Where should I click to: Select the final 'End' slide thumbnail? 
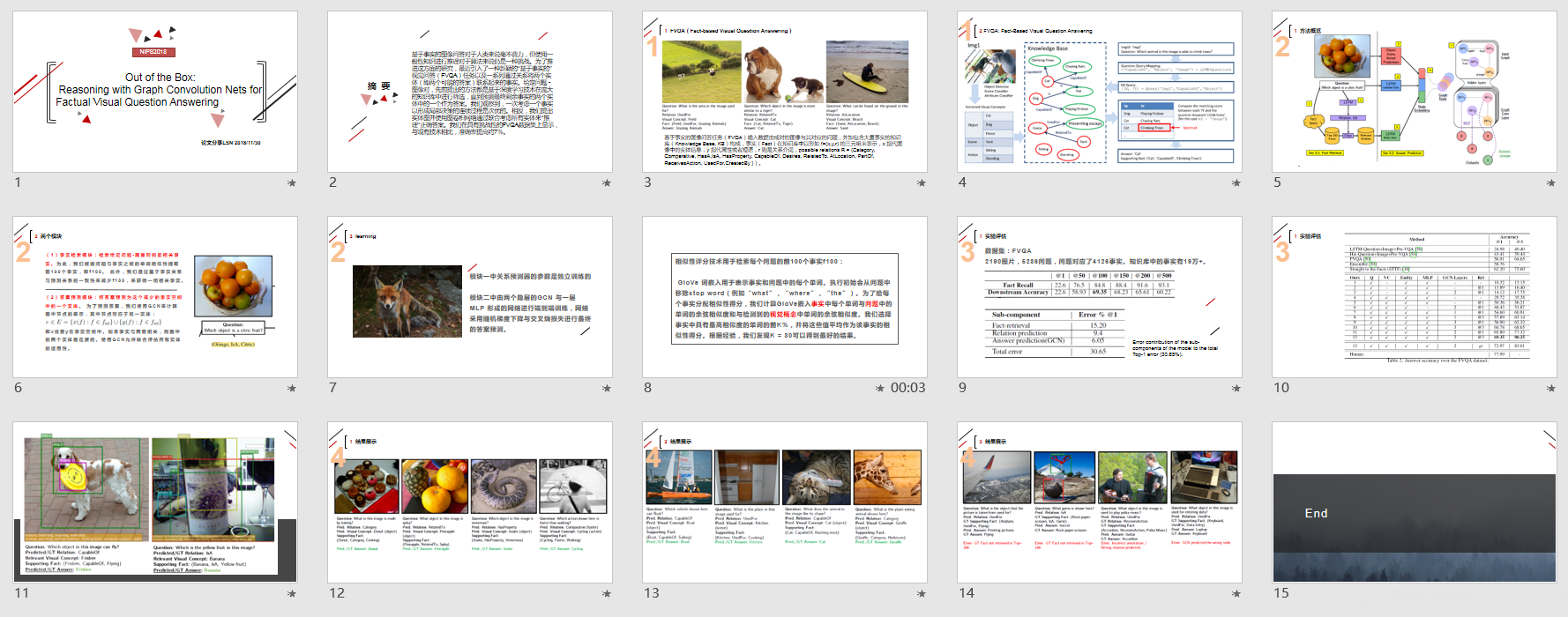point(1415,502)
